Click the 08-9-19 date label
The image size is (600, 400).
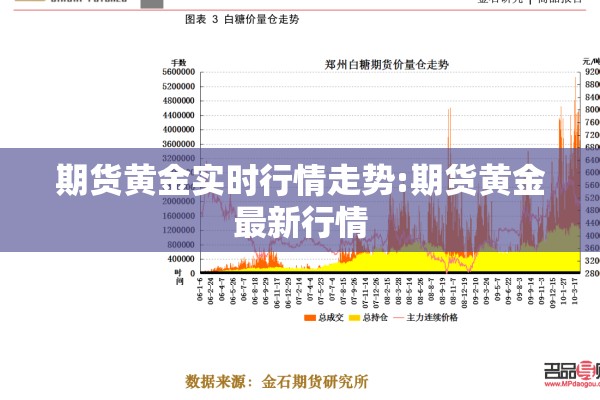442,291
